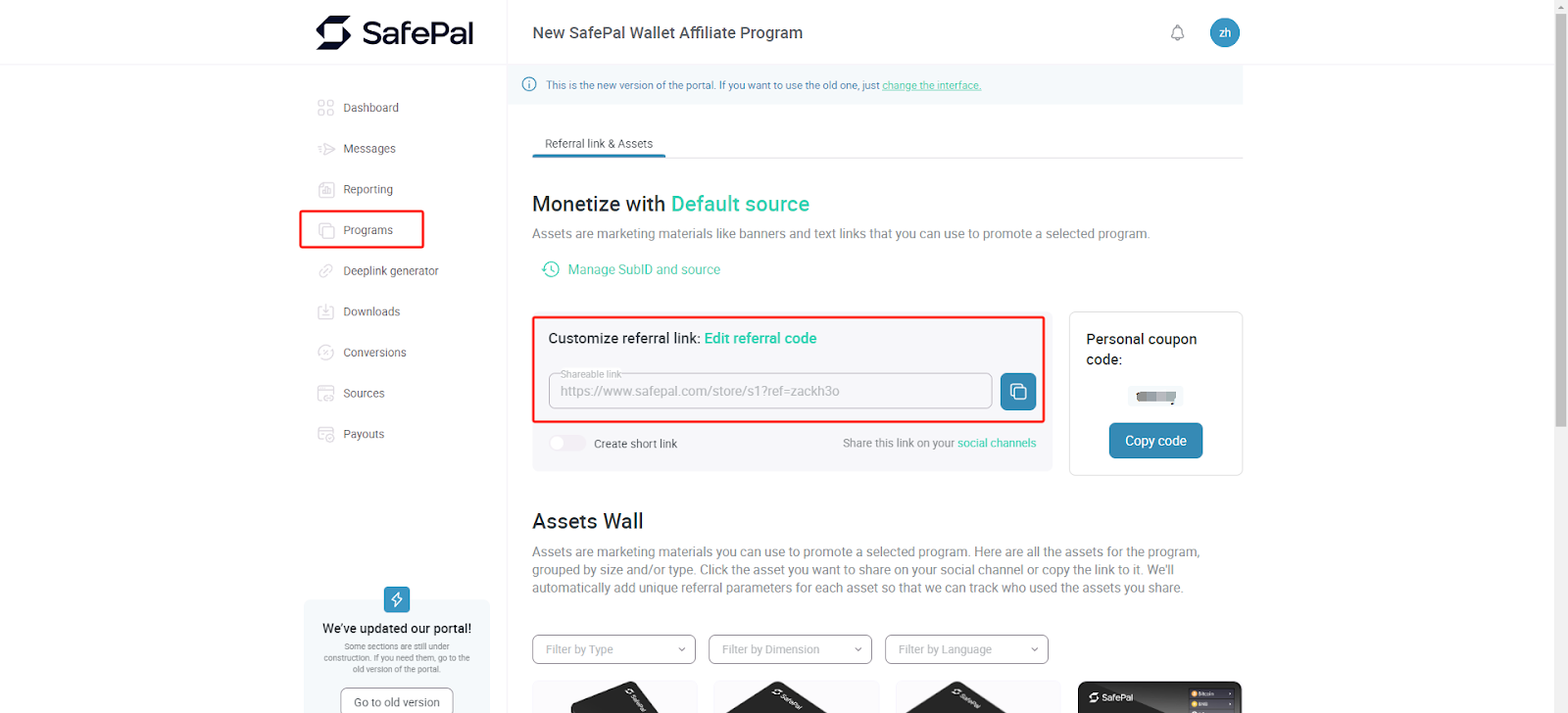Click the Edit referral code link
The width and height of the screenshot is (1568, 713).
coord(760,339)
